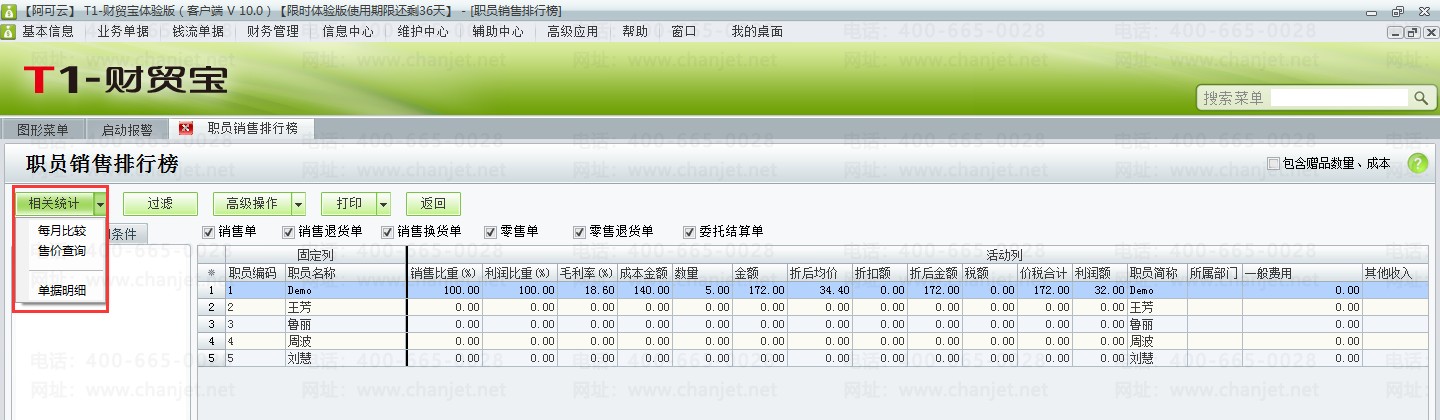Click the table corner asterisk selector

(211, 272)
